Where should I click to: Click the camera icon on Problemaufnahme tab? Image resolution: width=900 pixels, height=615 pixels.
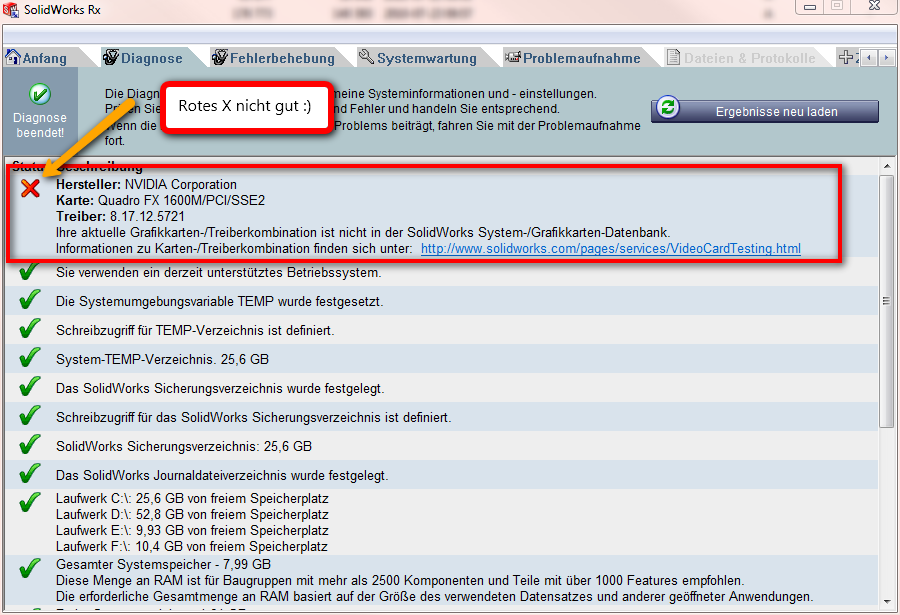point(513,57)
